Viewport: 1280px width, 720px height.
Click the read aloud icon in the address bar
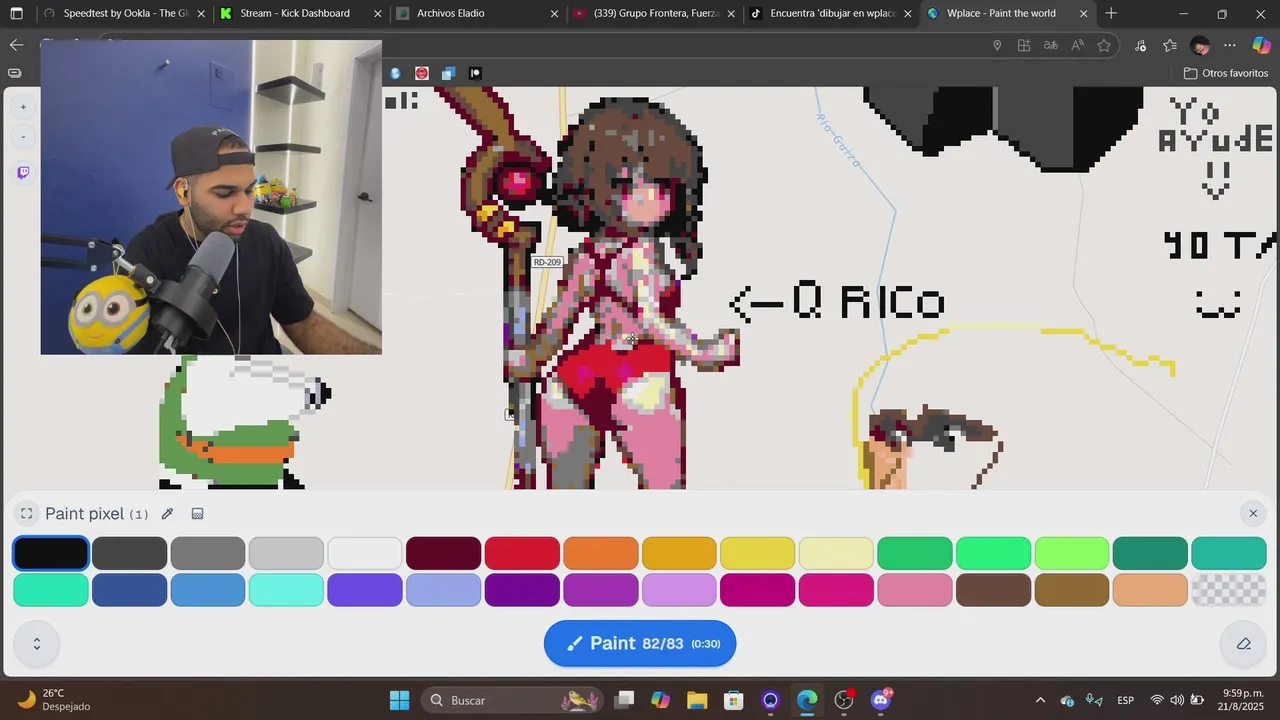pyautogui.click(x=1077, y=45)
